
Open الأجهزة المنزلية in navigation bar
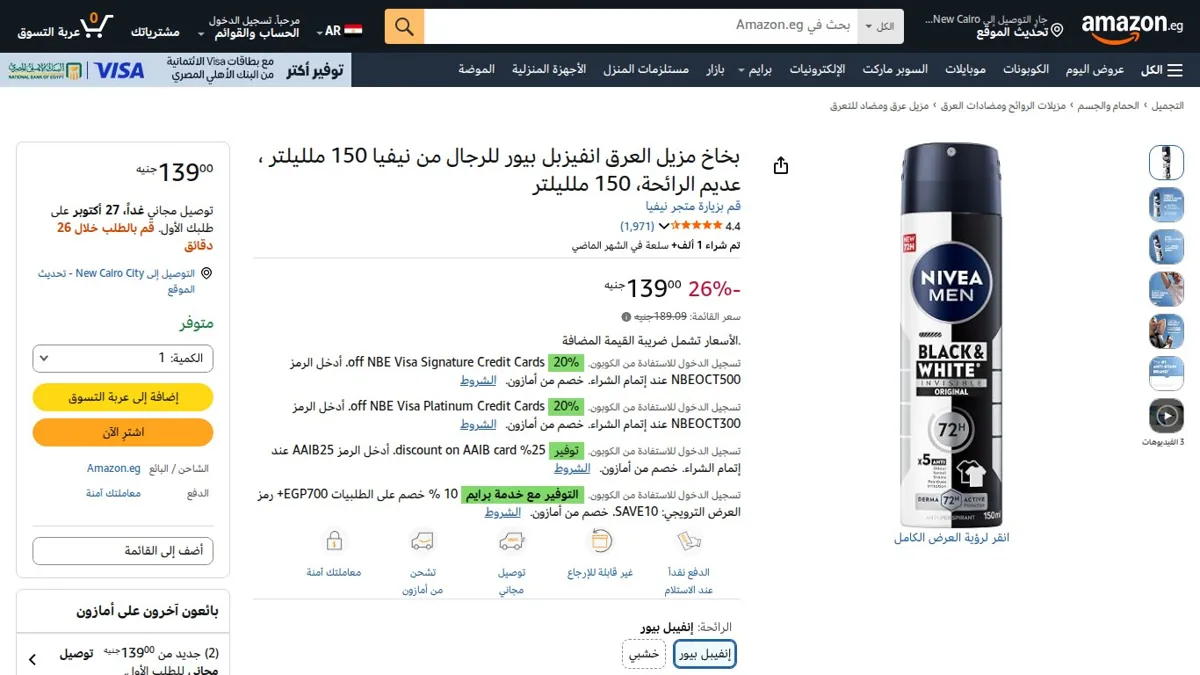549,70
